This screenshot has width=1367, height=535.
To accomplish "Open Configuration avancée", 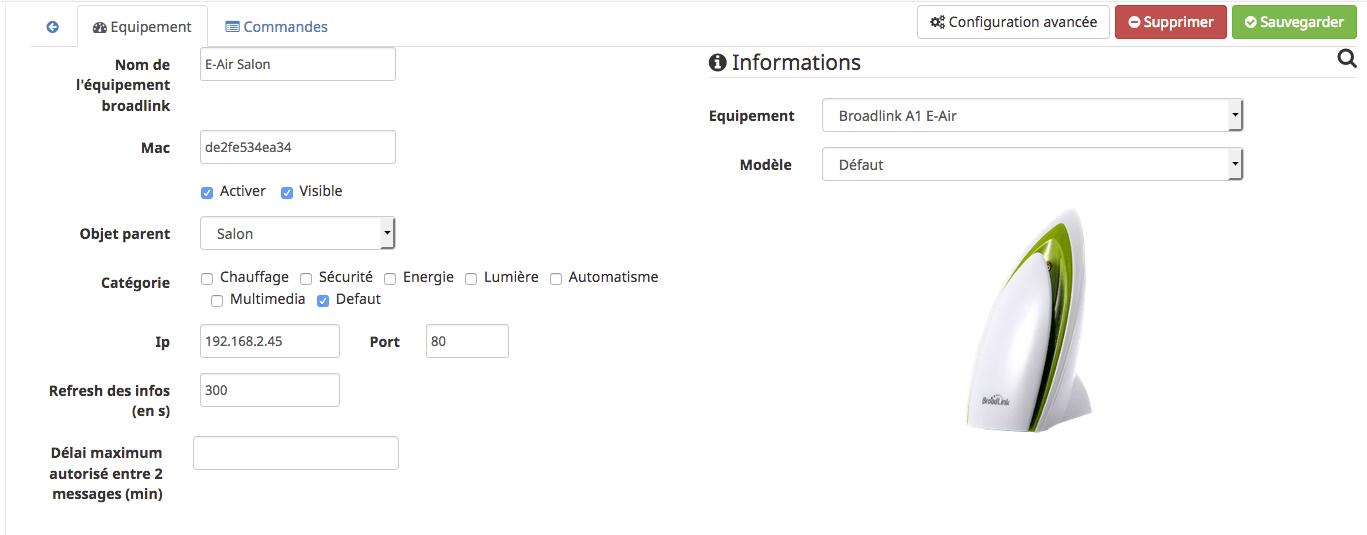I will click(1013, 22).
